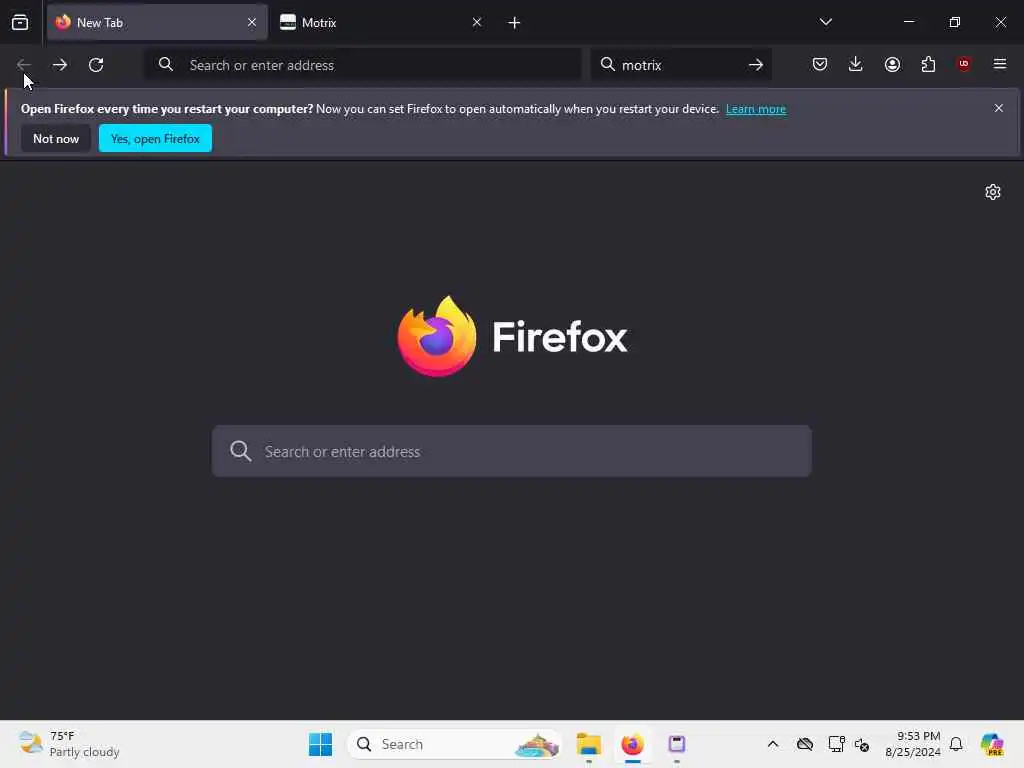Viewport: 1024px width, 768px height.
Task: Focus the search box containing motrix
Action: coord(680,65)
